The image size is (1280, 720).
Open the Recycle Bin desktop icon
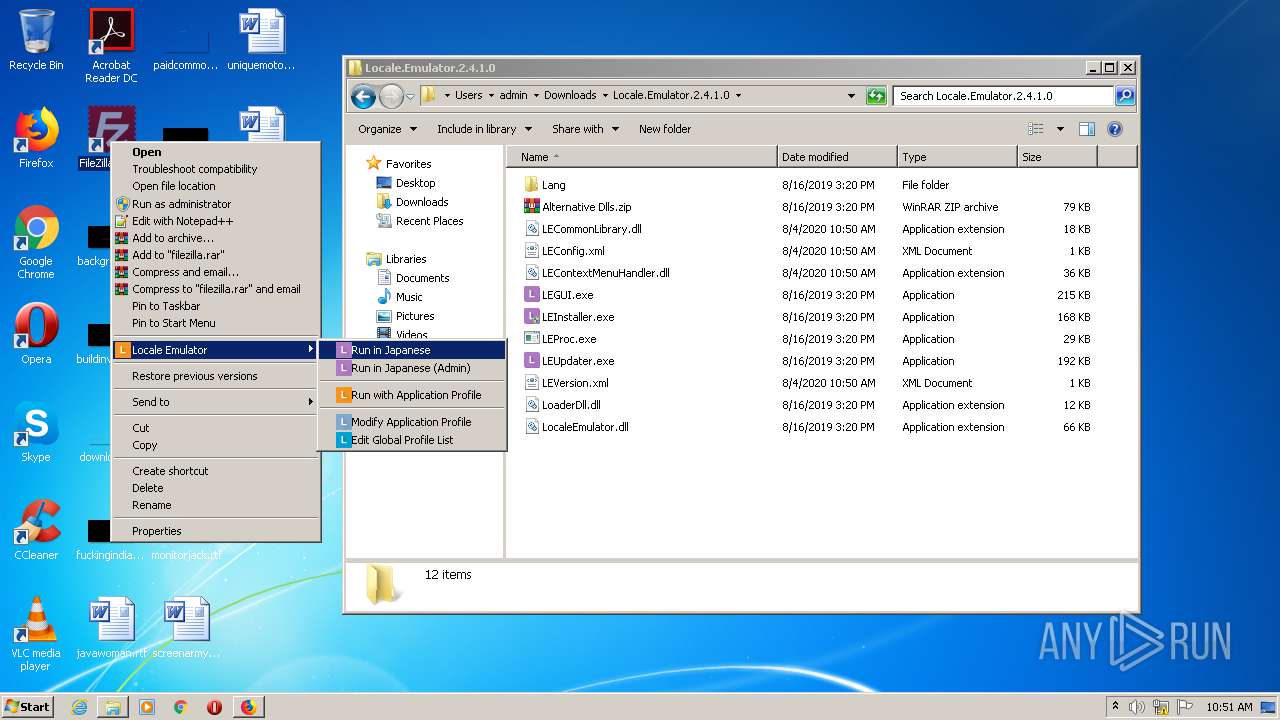pos(36,40)
